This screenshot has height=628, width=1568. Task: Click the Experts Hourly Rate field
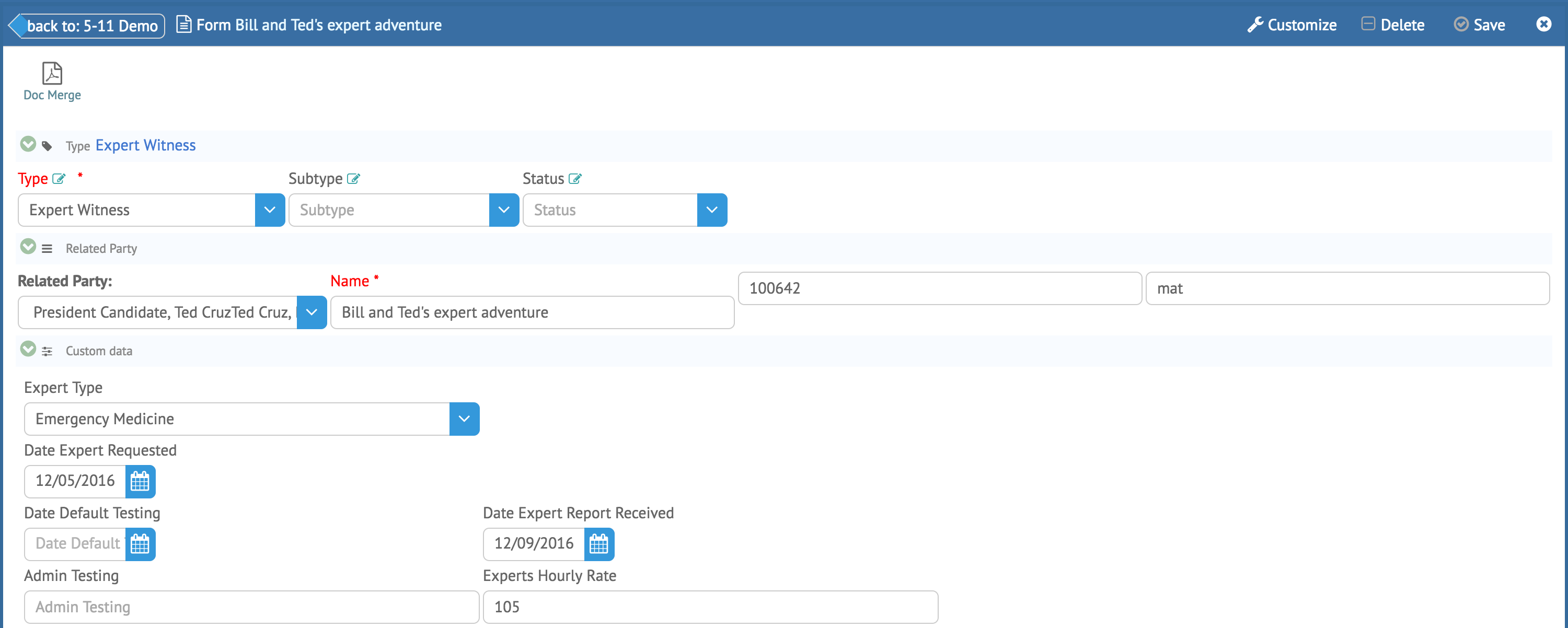pyautogui.click(x=710, y=607)
